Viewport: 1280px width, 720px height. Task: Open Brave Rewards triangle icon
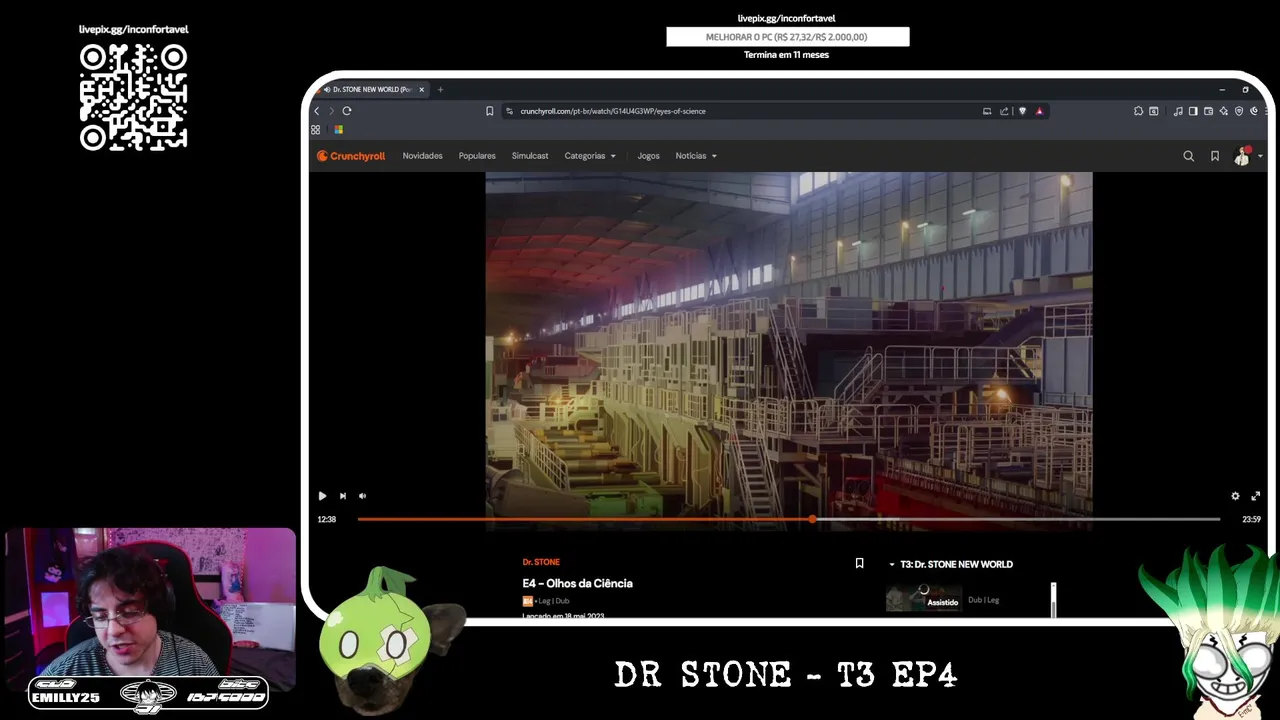(1039, 111)
